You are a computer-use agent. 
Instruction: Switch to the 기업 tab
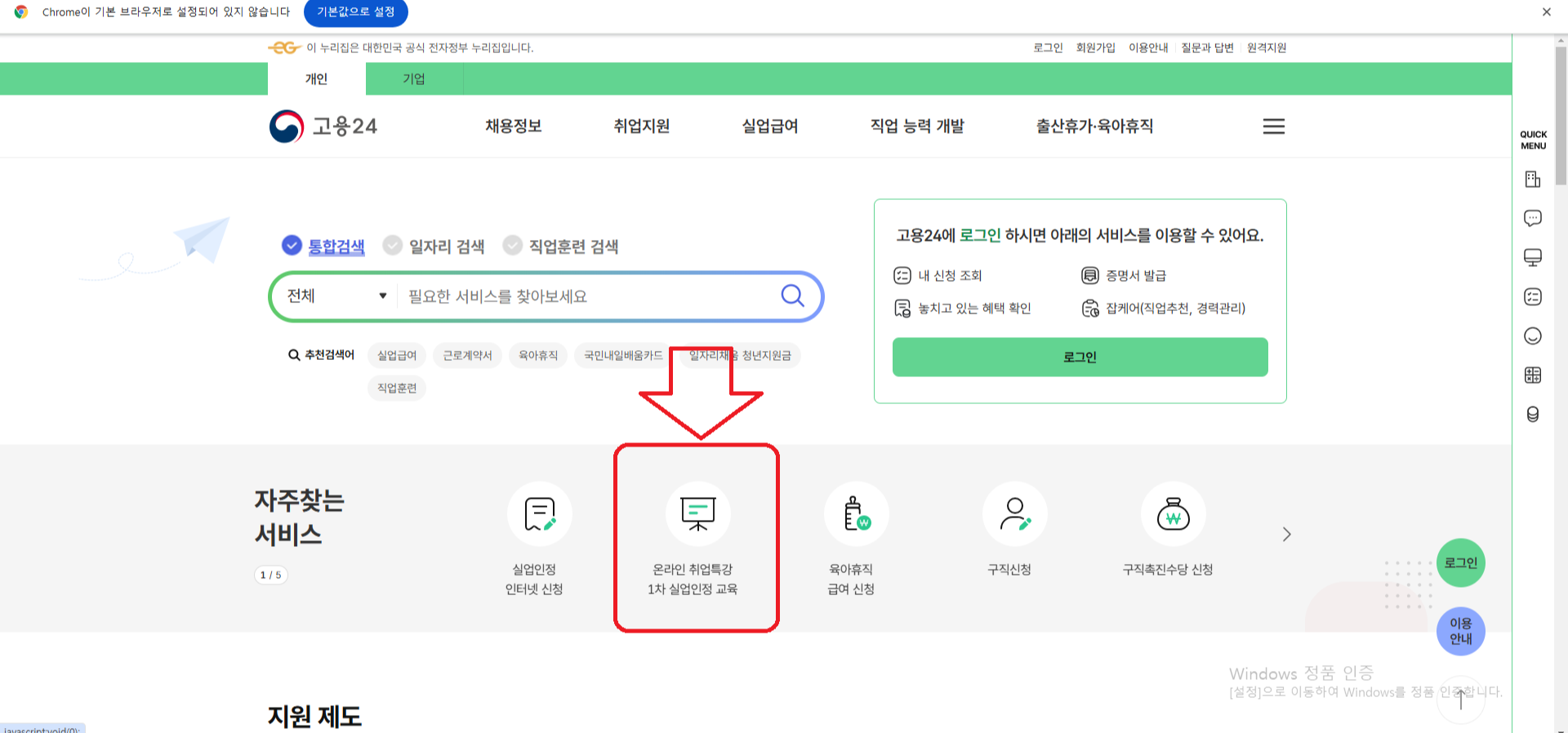pos(414,79)
